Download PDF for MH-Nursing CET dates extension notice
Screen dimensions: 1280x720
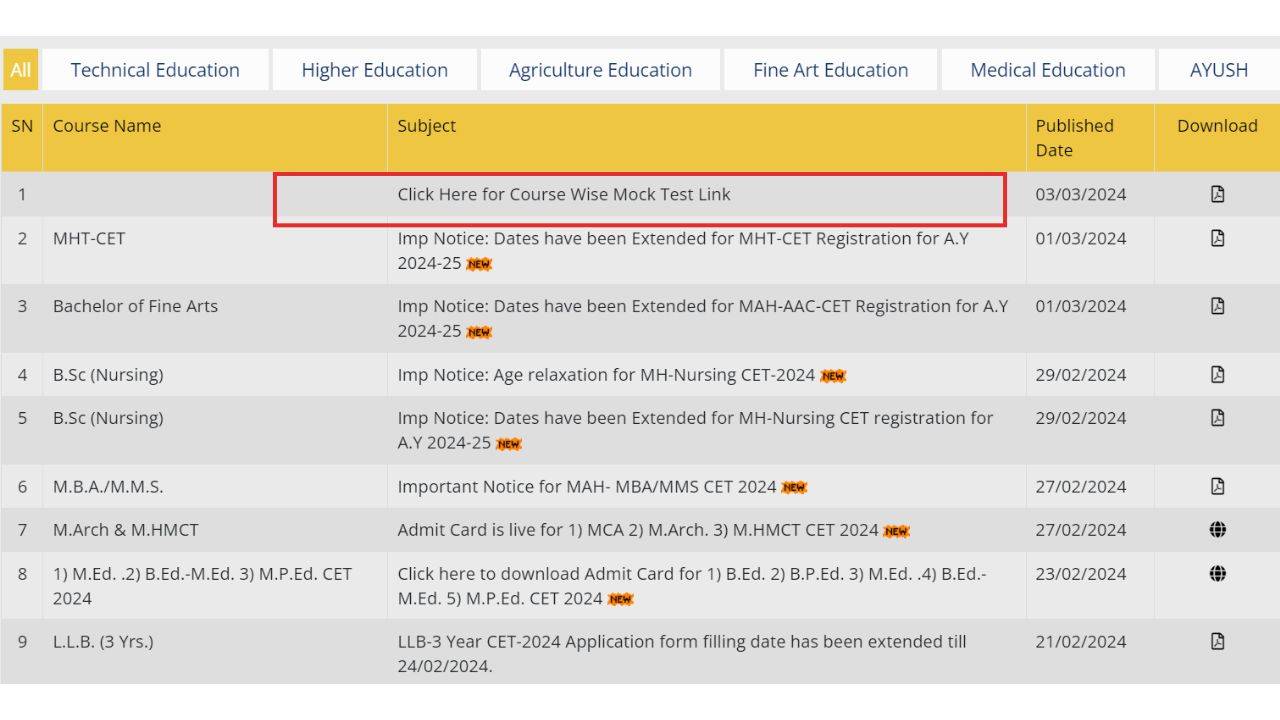tap(1216, 418)
